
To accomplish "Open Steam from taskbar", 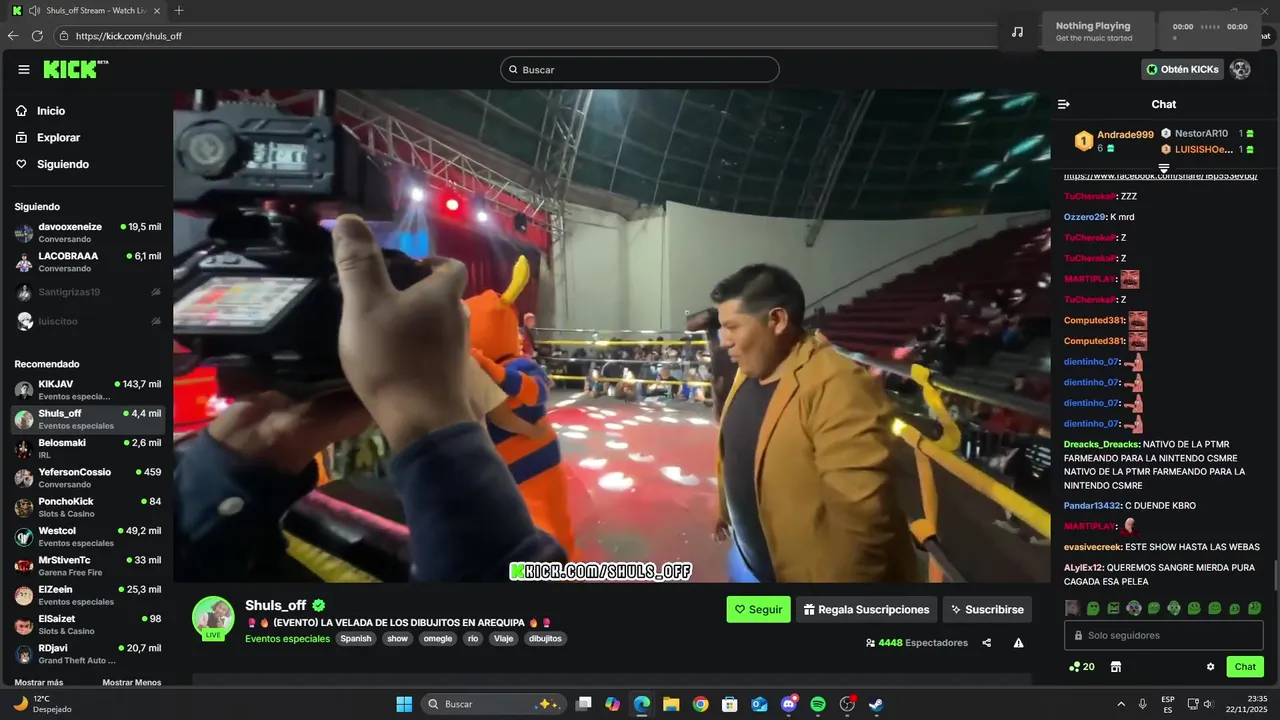I will tap(875, 704).
